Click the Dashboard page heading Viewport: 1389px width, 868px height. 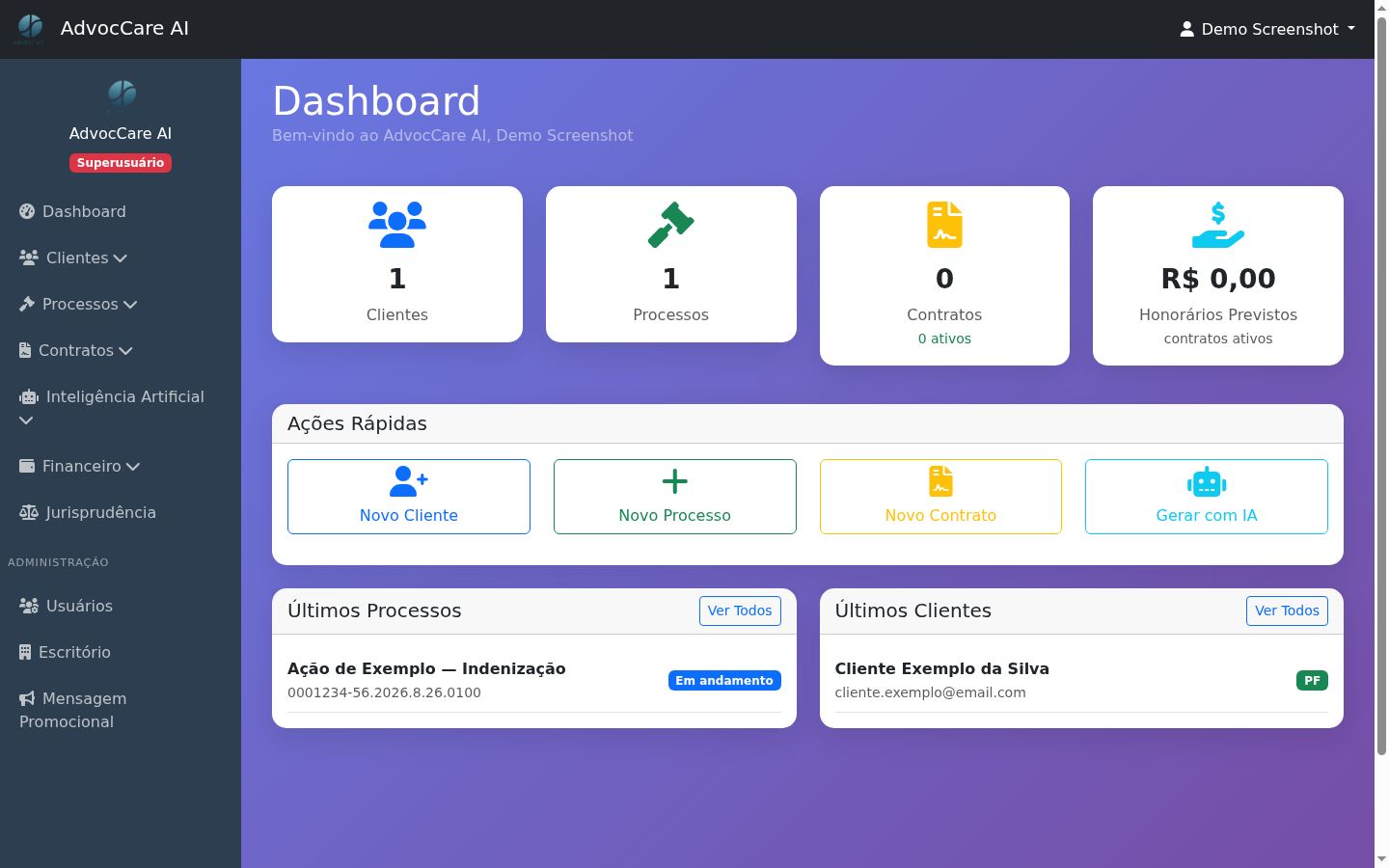click(376, 101)
